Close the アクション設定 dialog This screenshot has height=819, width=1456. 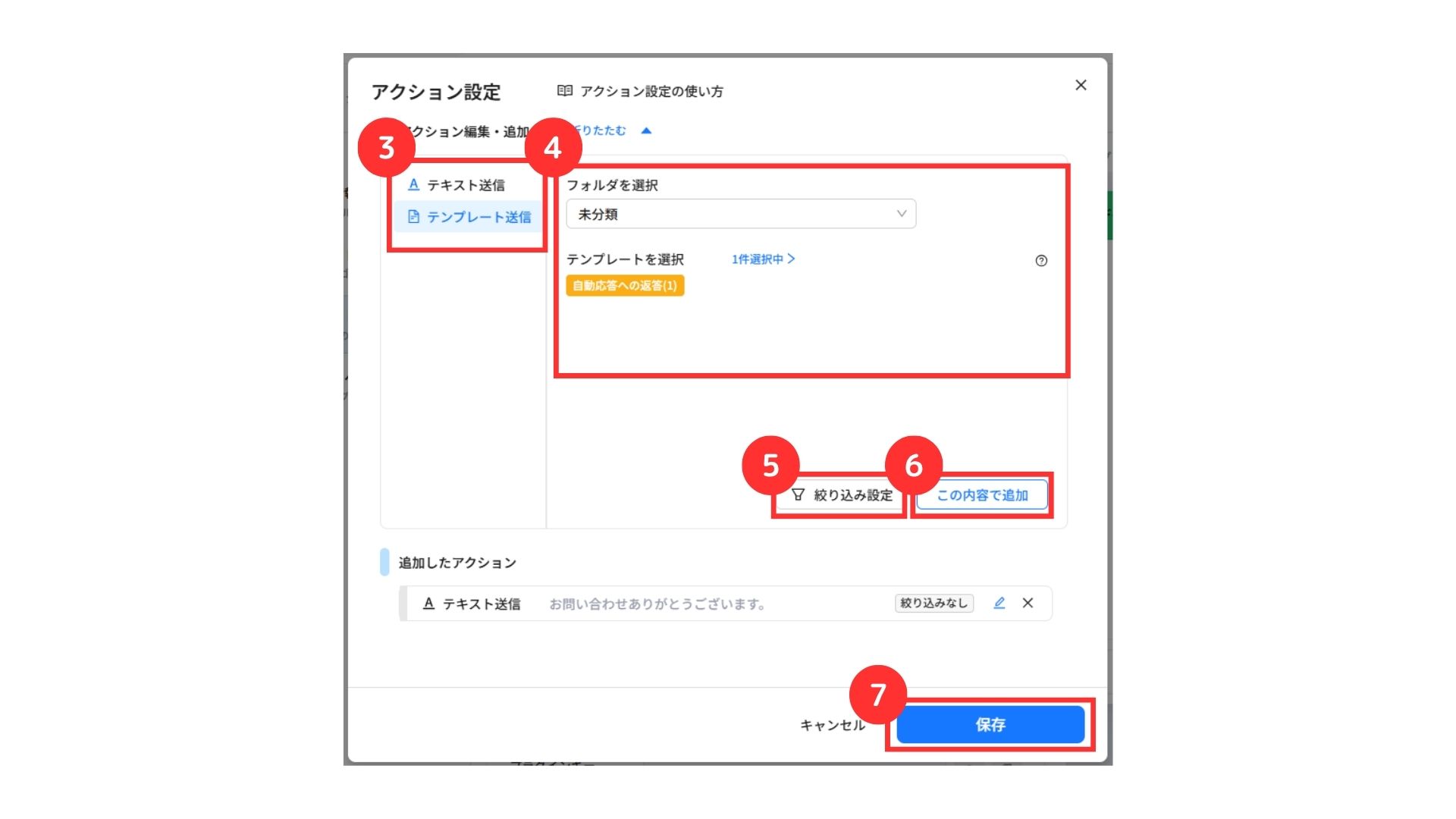(1081, 85)
